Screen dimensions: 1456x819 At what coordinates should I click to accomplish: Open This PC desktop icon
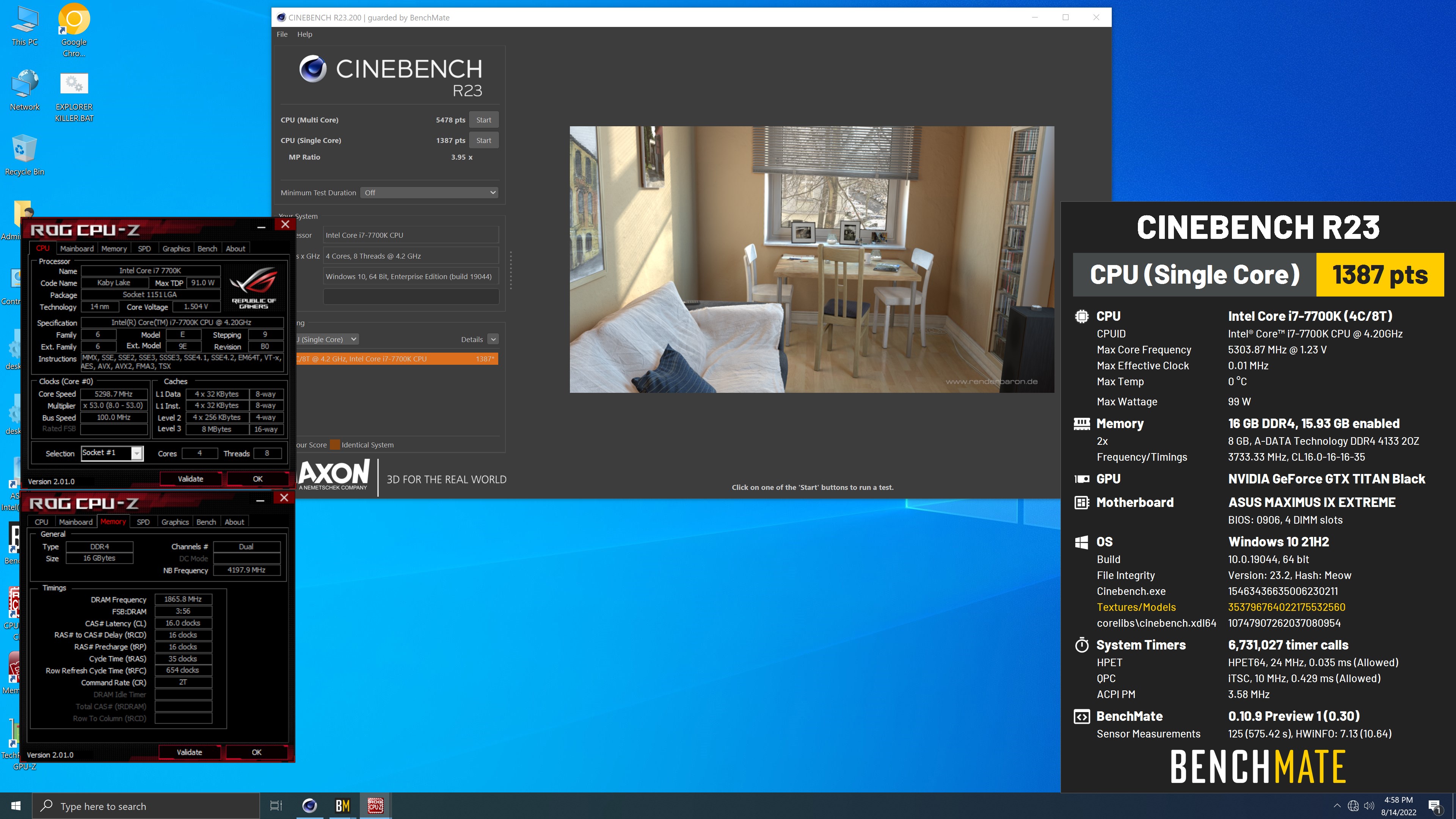click(x=25, y=26)
